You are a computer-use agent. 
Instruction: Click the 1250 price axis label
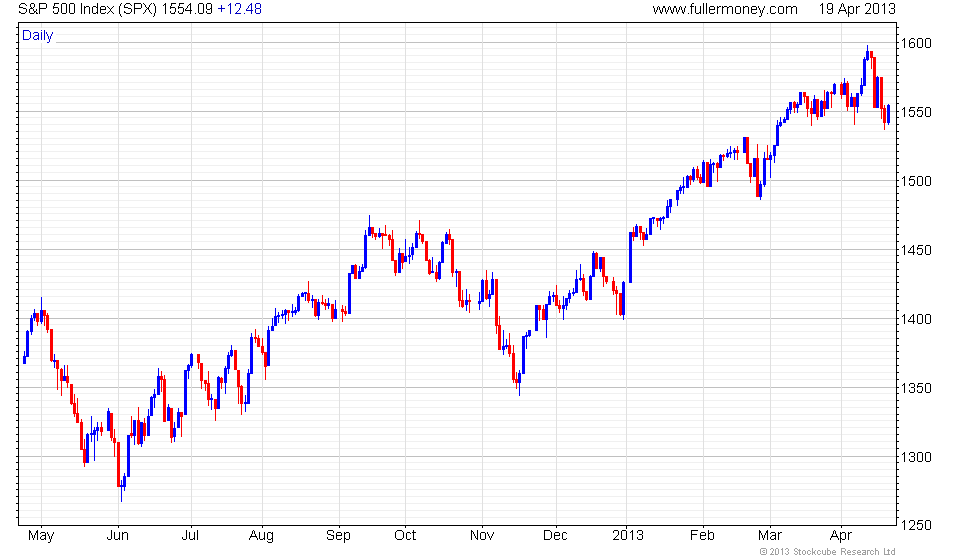pyautogui.click(x=916, y=526)
